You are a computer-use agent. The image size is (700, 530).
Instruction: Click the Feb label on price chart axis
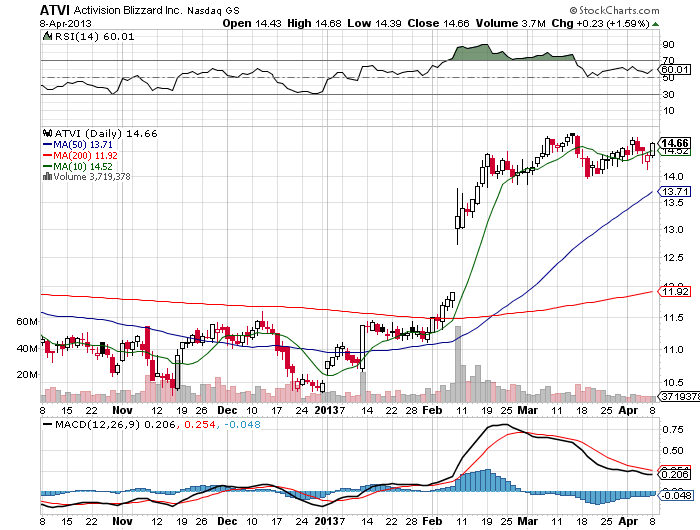432,410
